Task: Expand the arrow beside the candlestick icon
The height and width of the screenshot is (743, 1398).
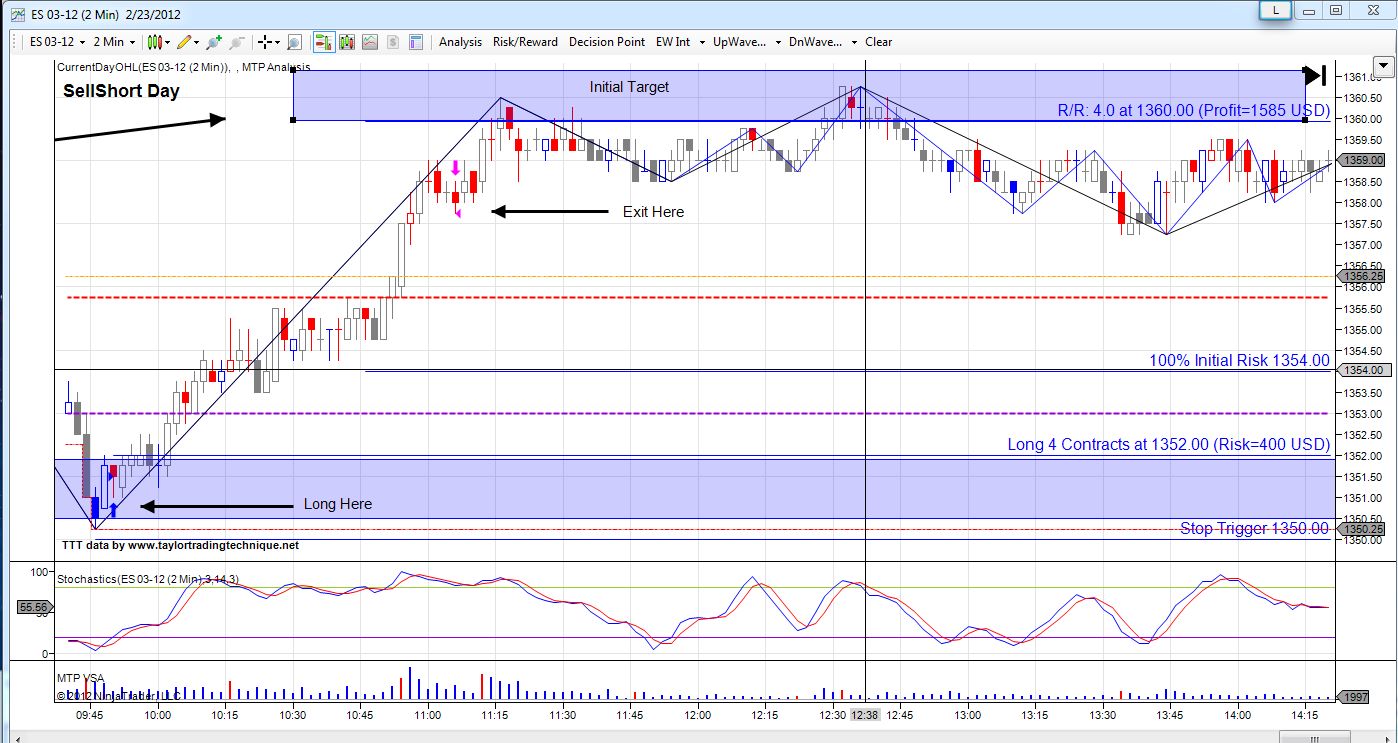Action: (168, 42)
